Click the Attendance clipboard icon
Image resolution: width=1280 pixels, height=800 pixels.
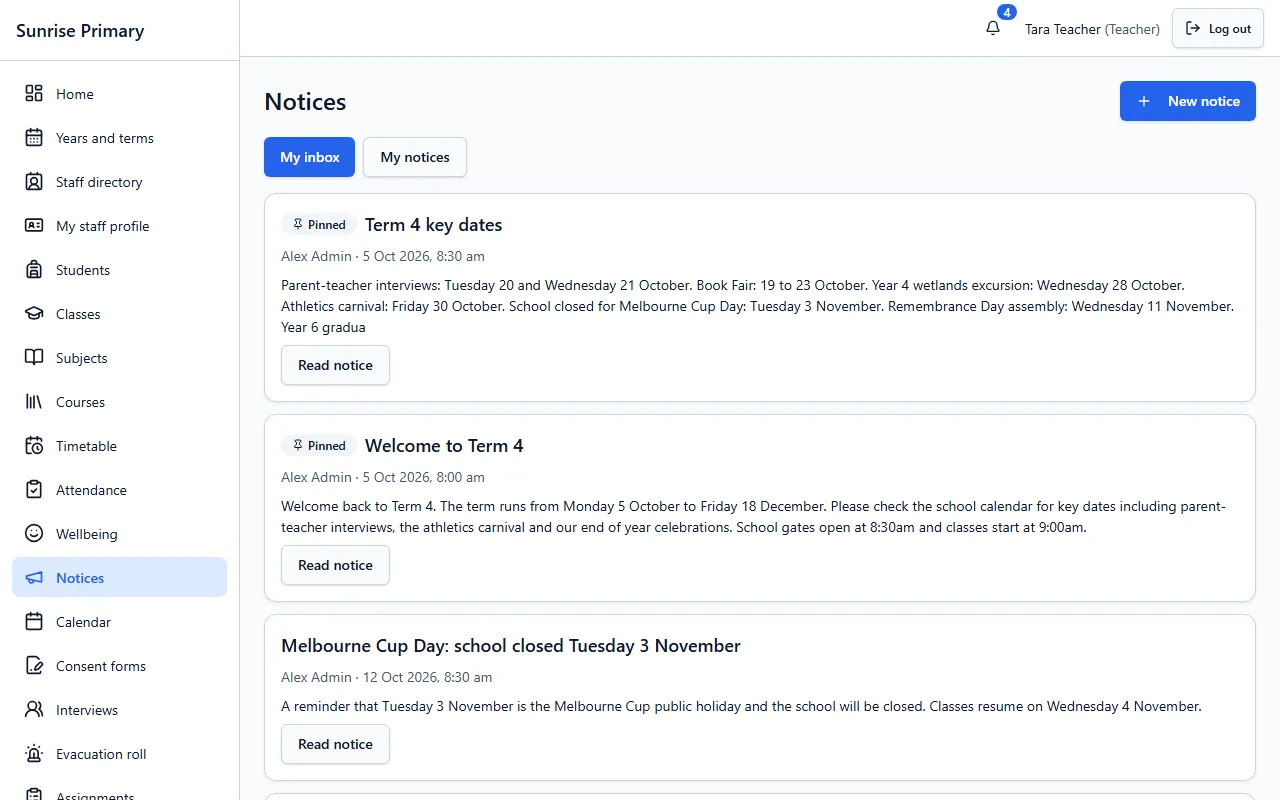[x=34, y=490]
